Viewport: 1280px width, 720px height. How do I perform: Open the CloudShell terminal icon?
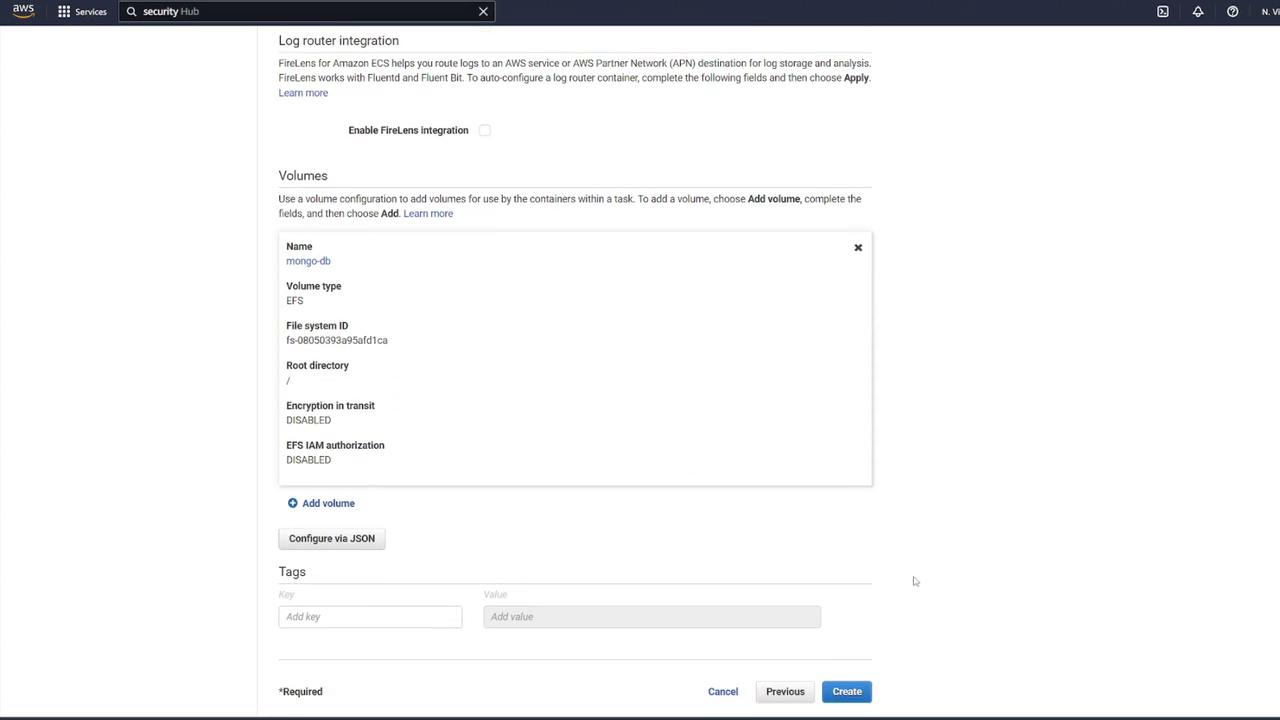click(1162, 11)
